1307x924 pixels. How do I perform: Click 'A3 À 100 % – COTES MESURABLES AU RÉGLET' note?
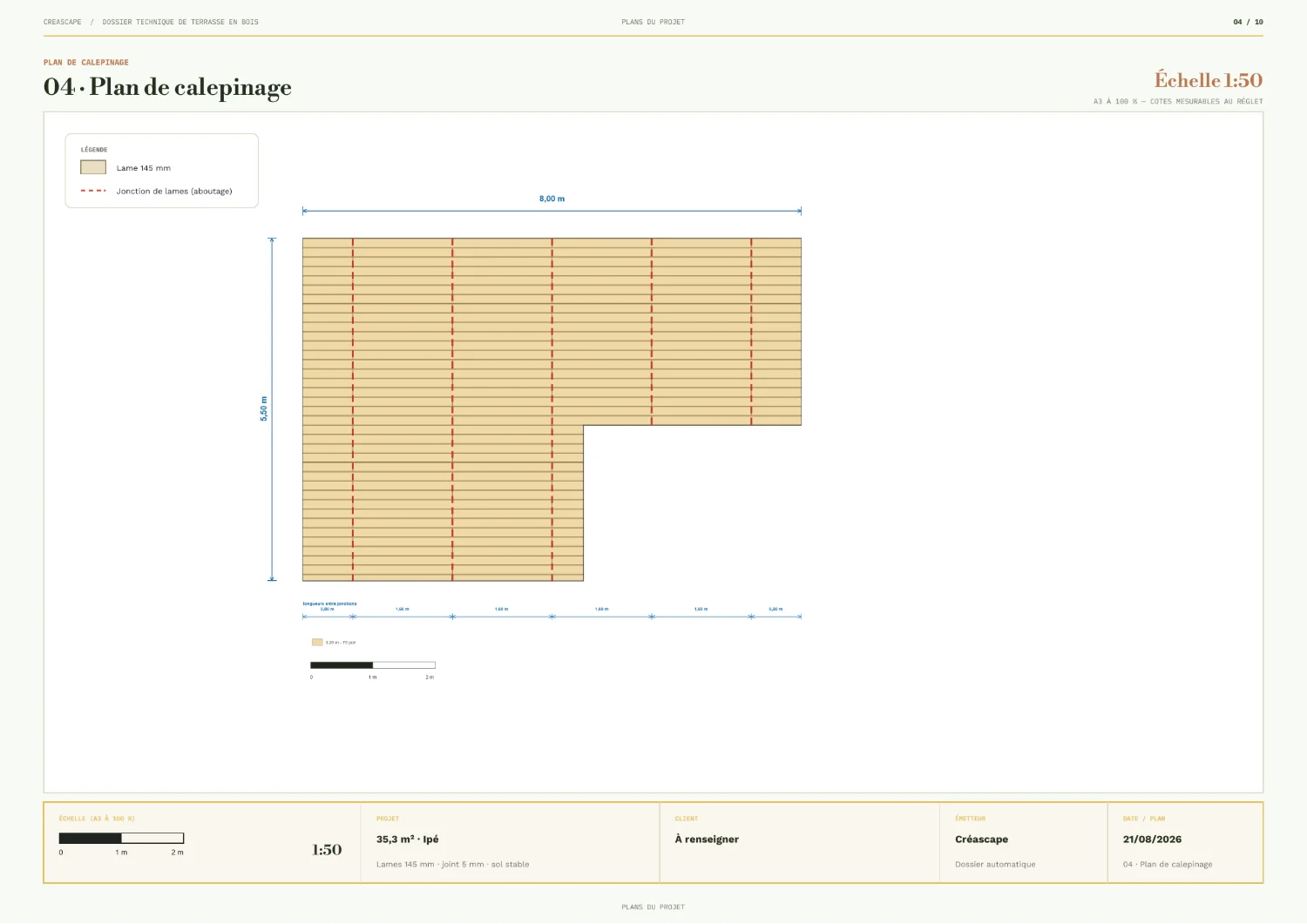click(x=1178, y=102)
